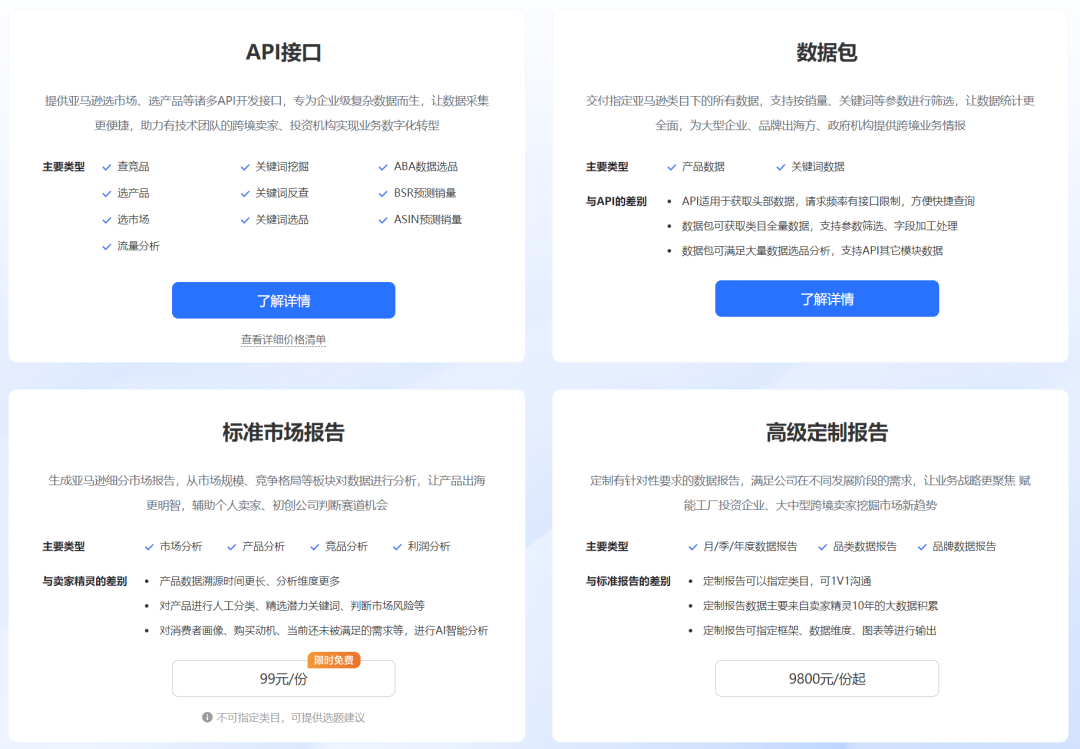Click the 99元/份 price button
The height and width of the screenshot is (749, 1080).
tap(283, 678)
